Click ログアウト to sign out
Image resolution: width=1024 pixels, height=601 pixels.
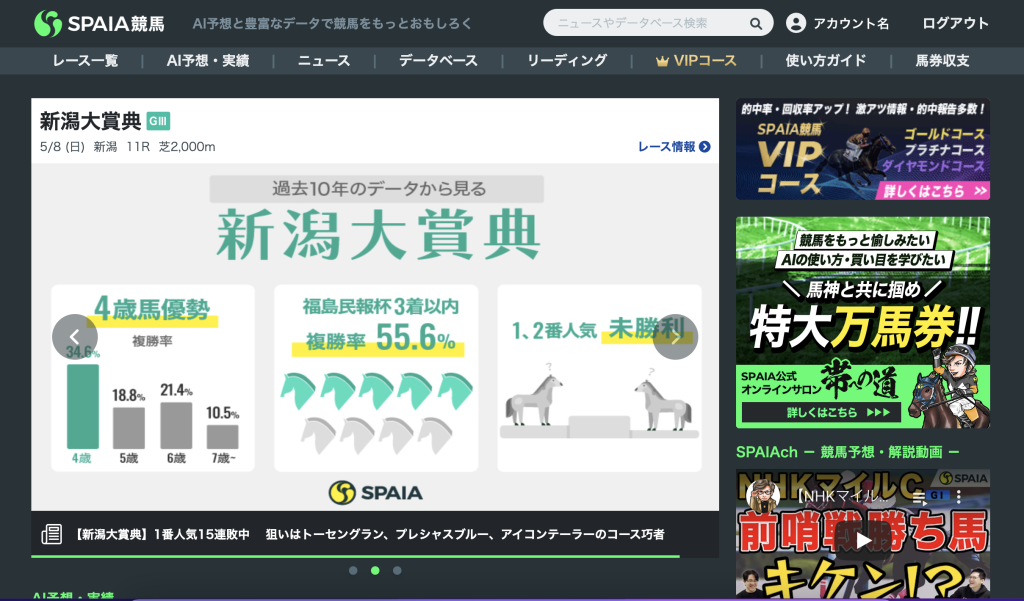coord(955,24)
